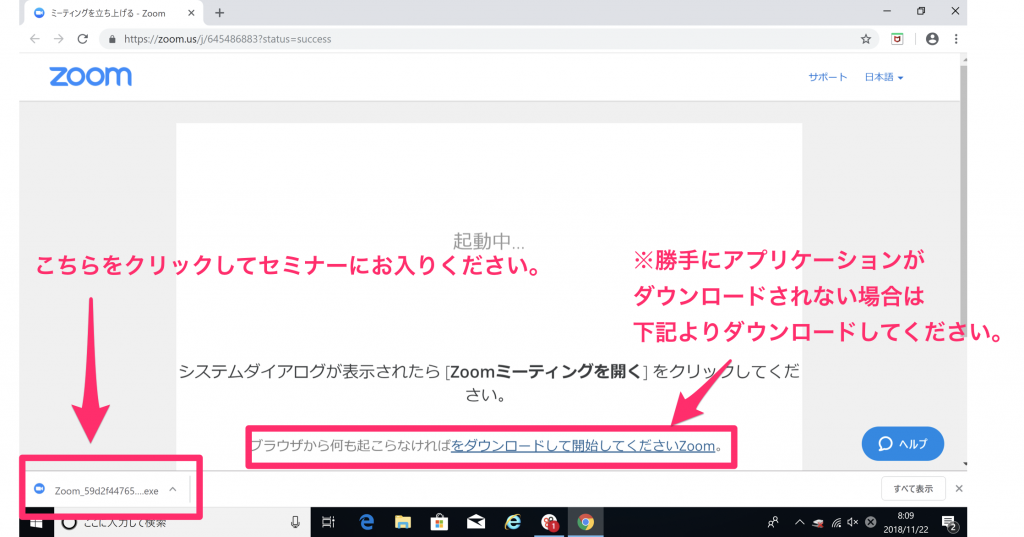This screenshot has width=1024, height=537.
Task: Launch Microsoft Edge from taskbar
Action: click(x=366, y=522)
